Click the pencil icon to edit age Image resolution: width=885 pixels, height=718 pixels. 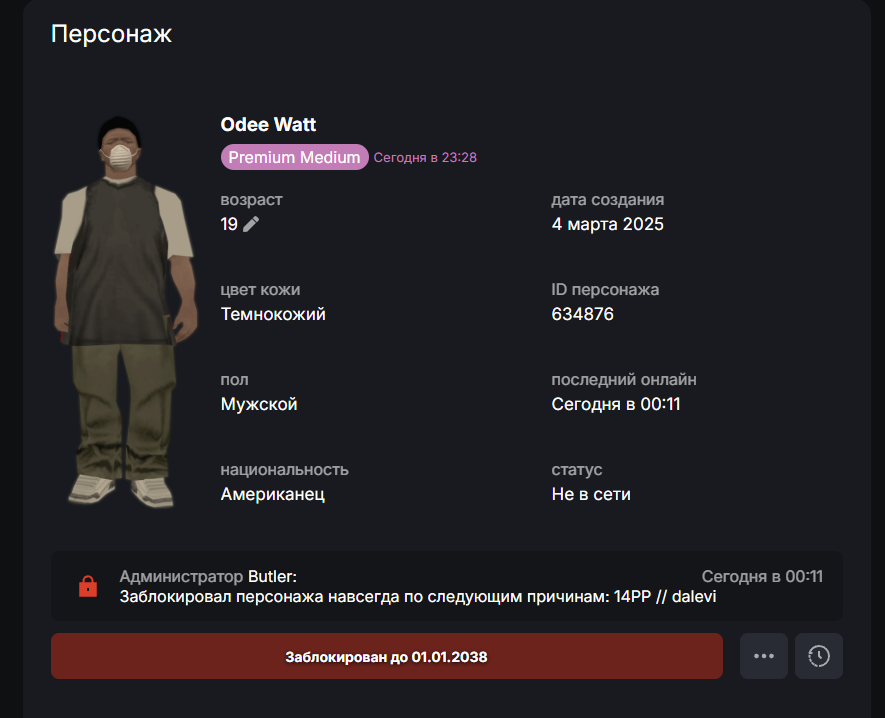[x=251, y=224]
